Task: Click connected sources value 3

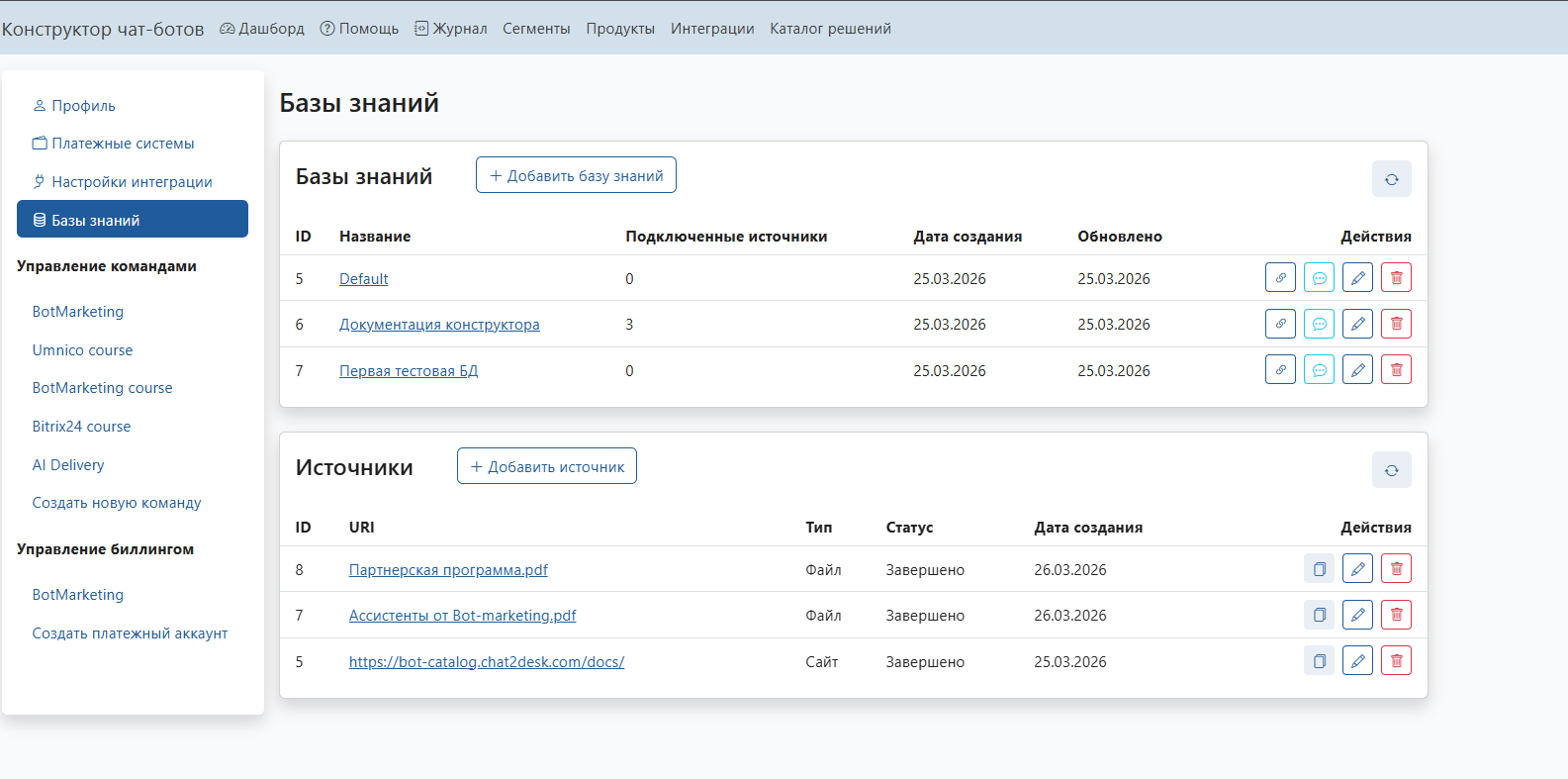Action: point(629,325)
